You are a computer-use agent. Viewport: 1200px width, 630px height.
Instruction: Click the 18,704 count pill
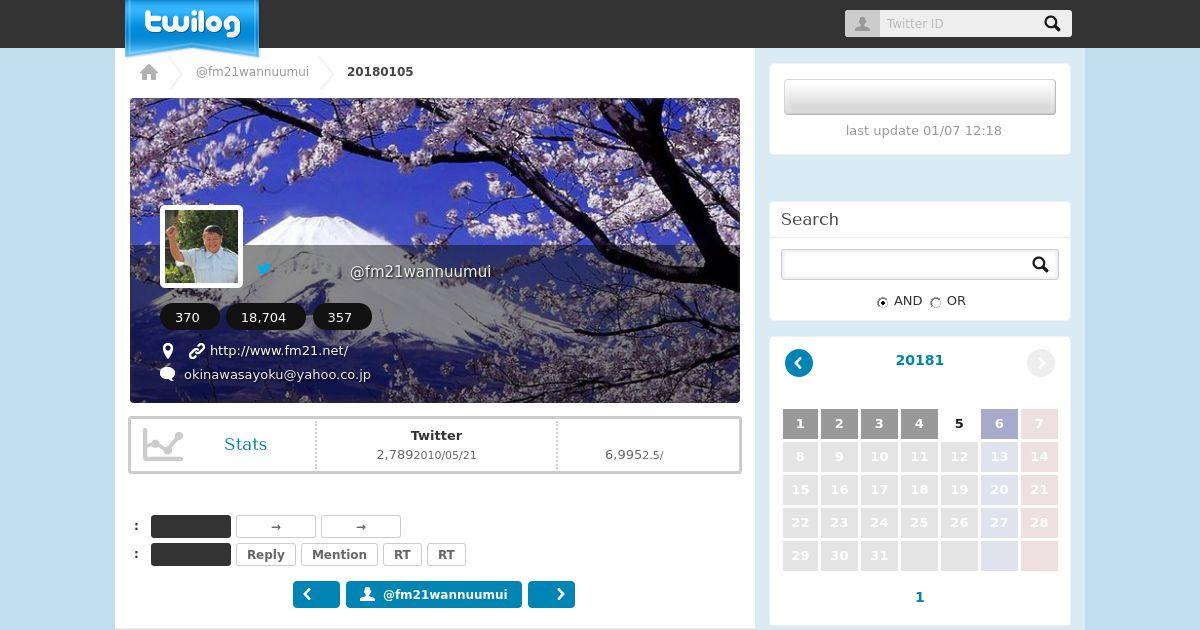tap(264, 317)
